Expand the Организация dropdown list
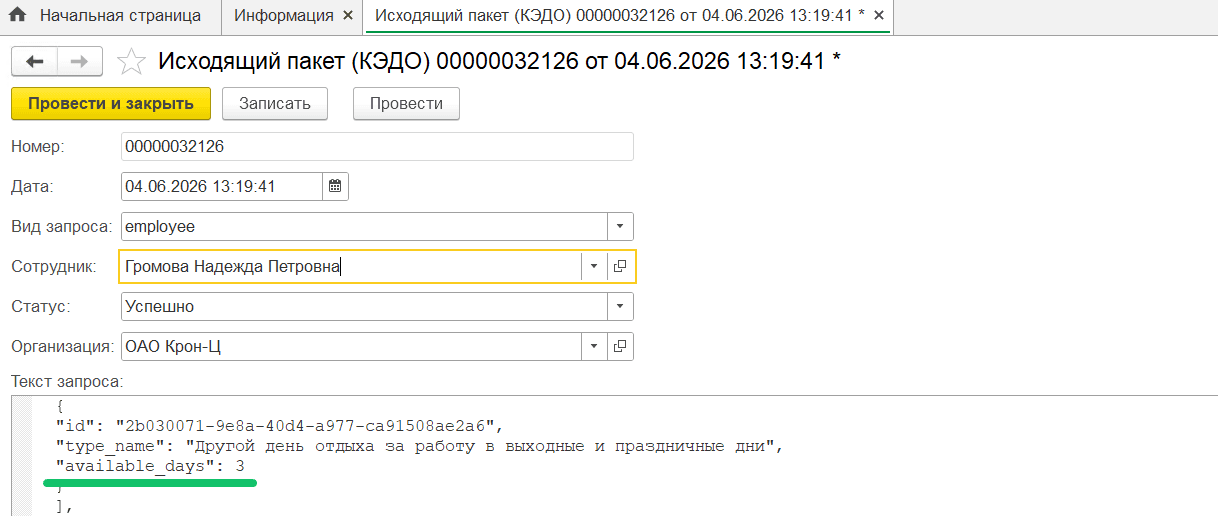Screen dimensions: 1218x516 [x=594, y=346]
